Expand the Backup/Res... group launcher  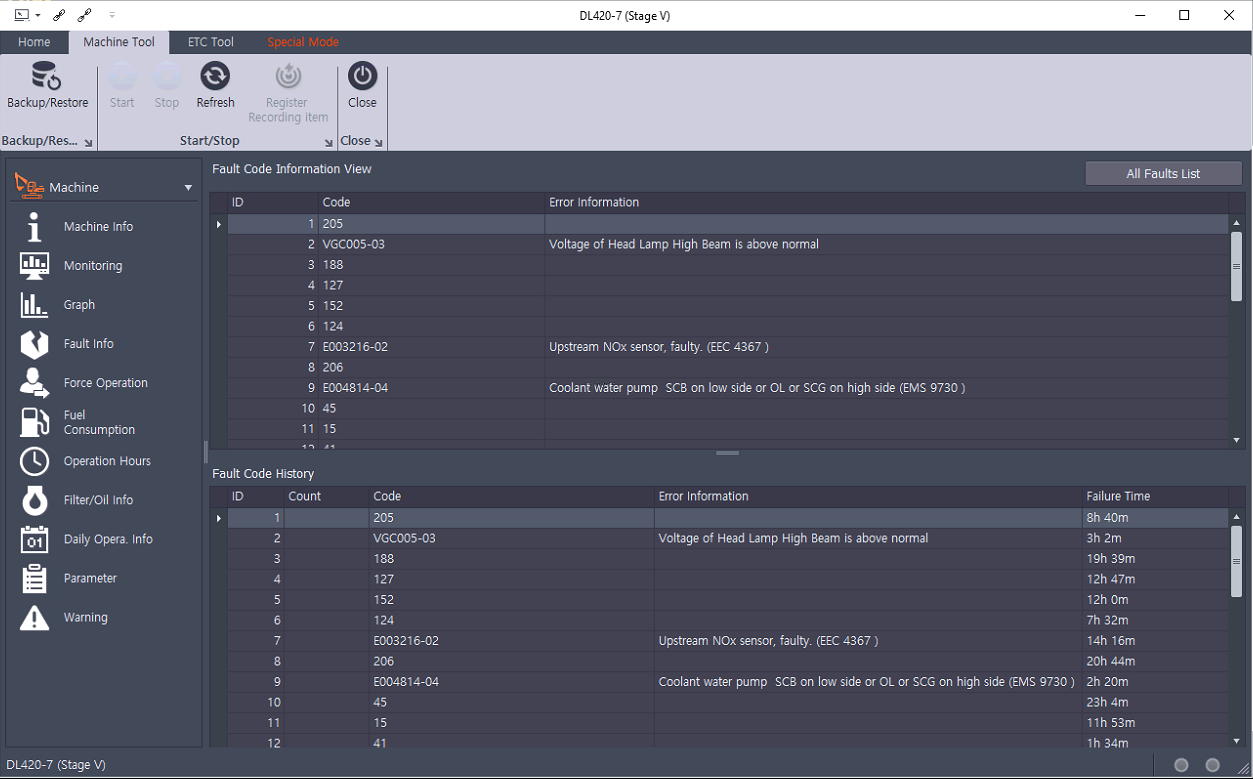88,143
